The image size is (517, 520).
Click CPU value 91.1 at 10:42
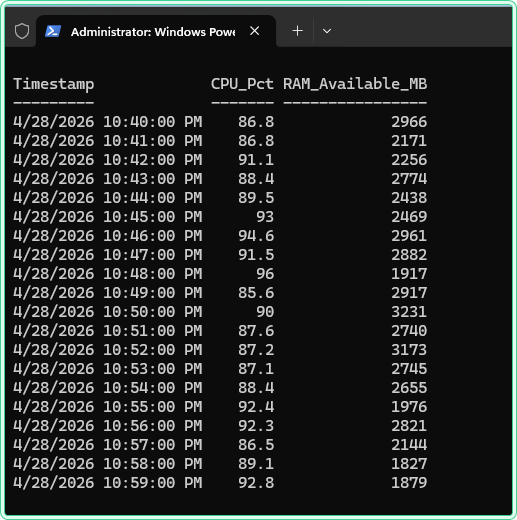click(x=256, y=160)
